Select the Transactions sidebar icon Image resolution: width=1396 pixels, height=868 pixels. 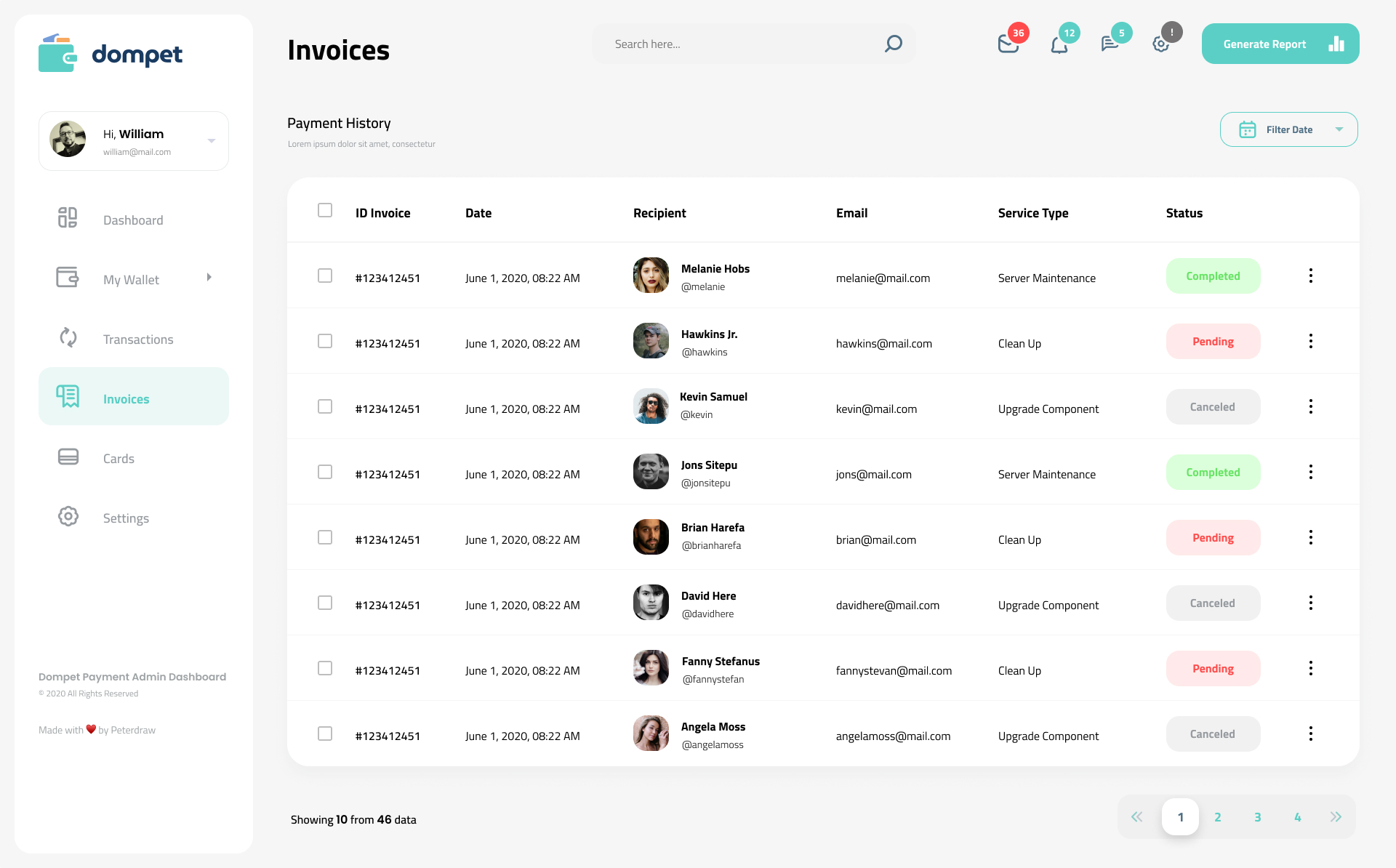click(68, 337)
